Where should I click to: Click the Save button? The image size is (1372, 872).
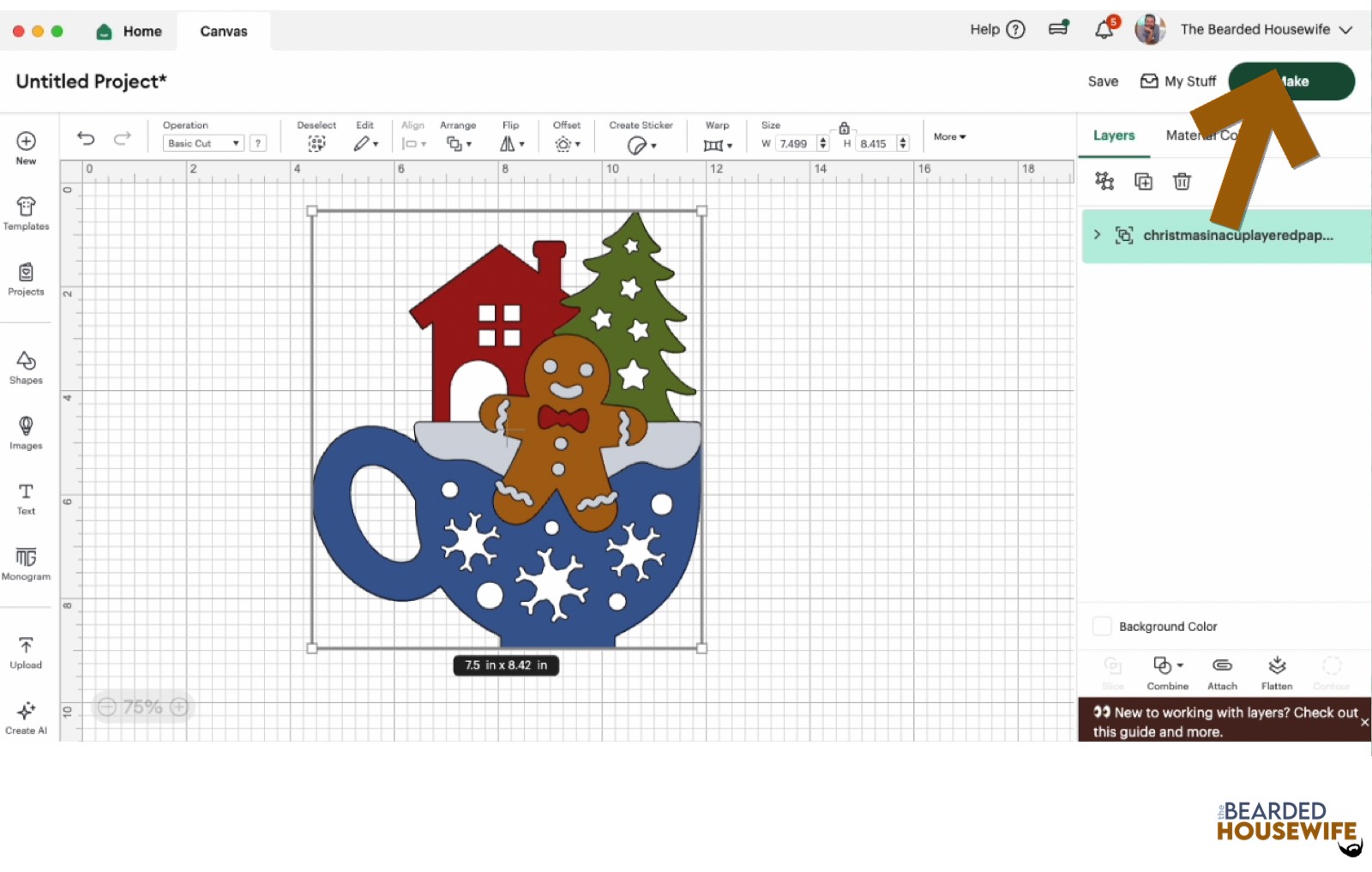[1103, 81]
